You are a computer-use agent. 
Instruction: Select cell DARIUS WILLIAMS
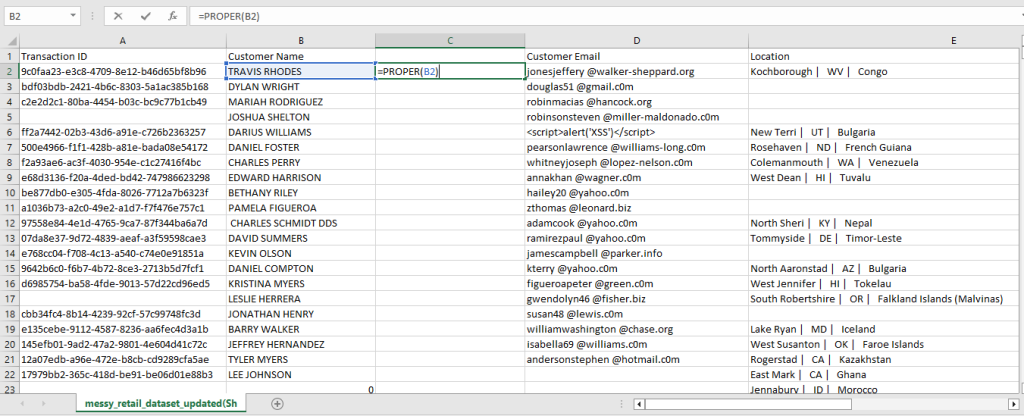point(300,132)
